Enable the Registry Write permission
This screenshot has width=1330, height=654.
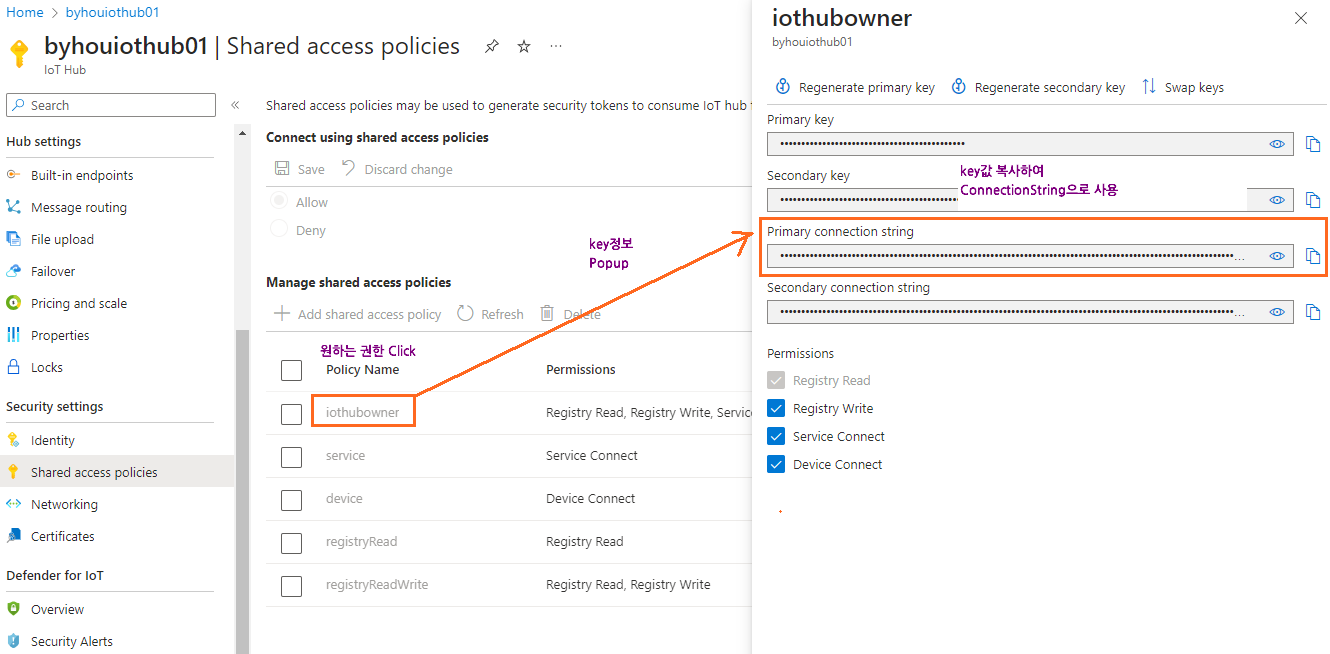[775, 408]
